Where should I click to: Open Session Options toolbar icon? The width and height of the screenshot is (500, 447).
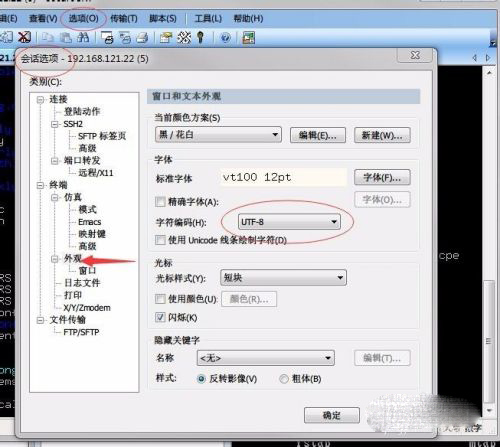166,37
